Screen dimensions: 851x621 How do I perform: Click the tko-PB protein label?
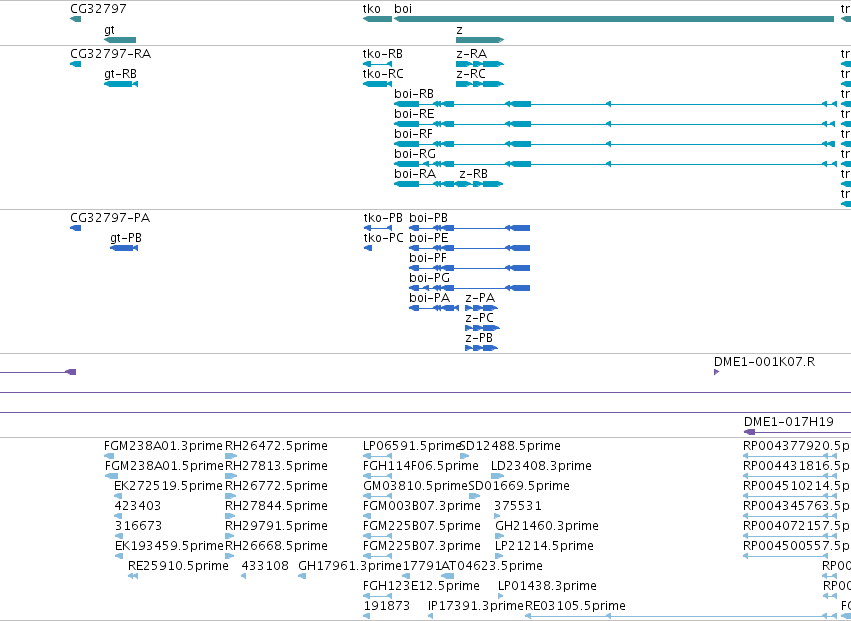point(383,218)
